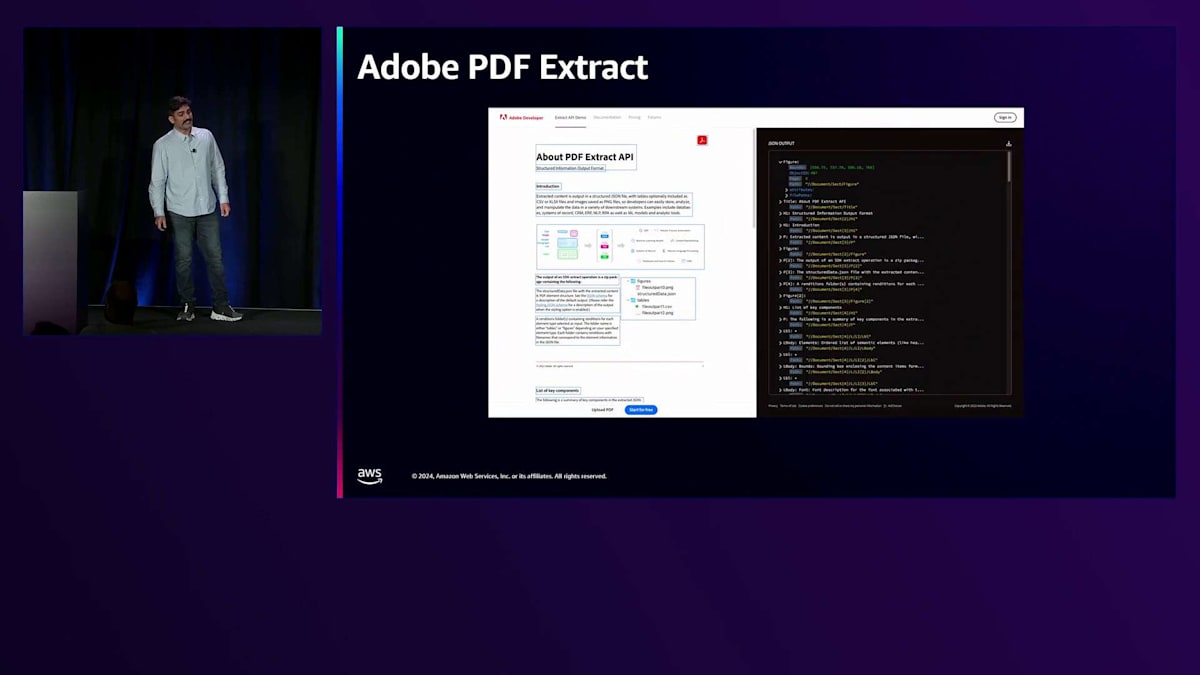Expand the P[3] structuredData.json node
This screenshot has height=675, width=1200.
point(780,272)
